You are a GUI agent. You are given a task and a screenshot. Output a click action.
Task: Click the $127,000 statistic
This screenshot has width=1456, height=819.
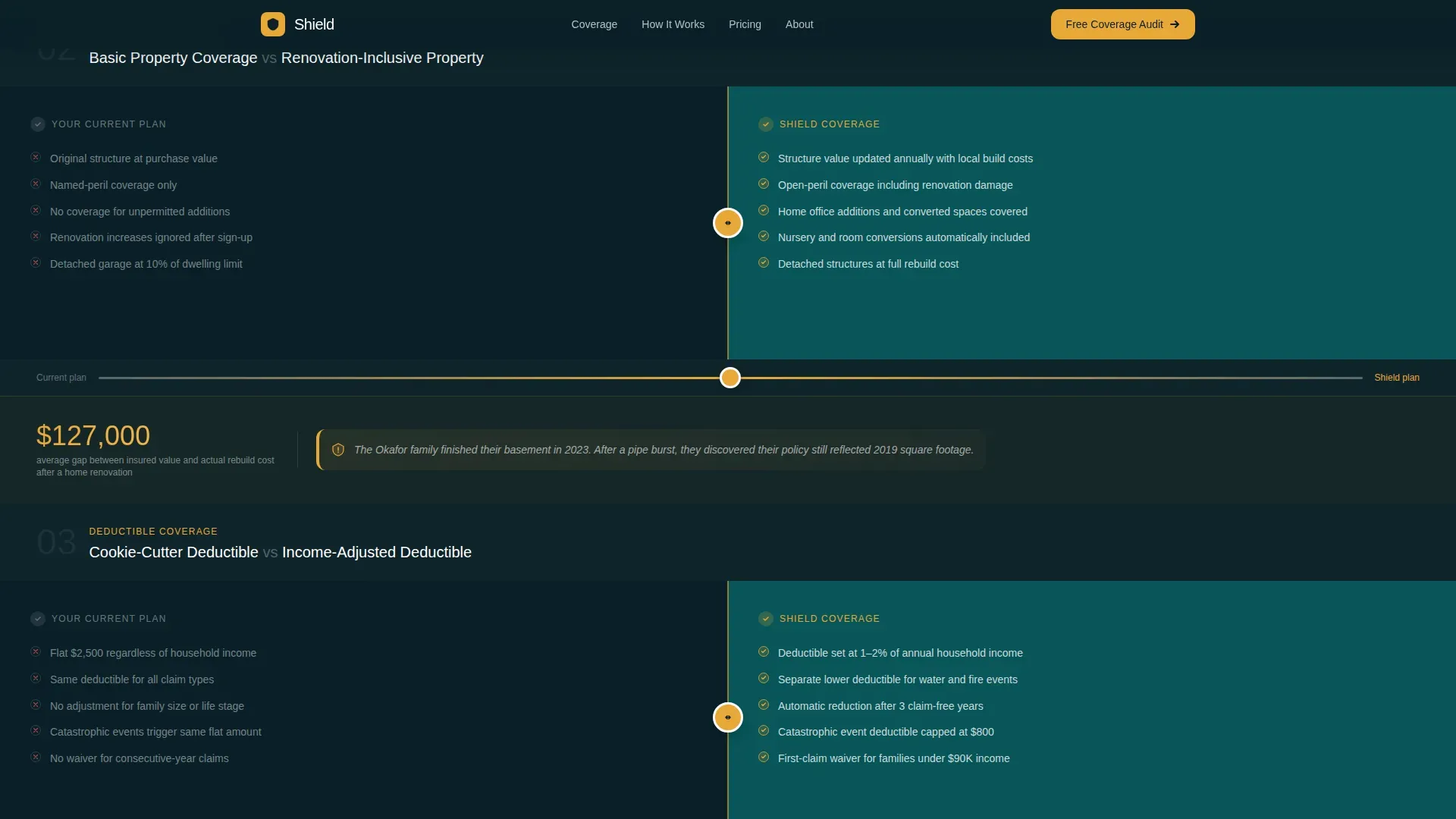(x=93, y=436)
